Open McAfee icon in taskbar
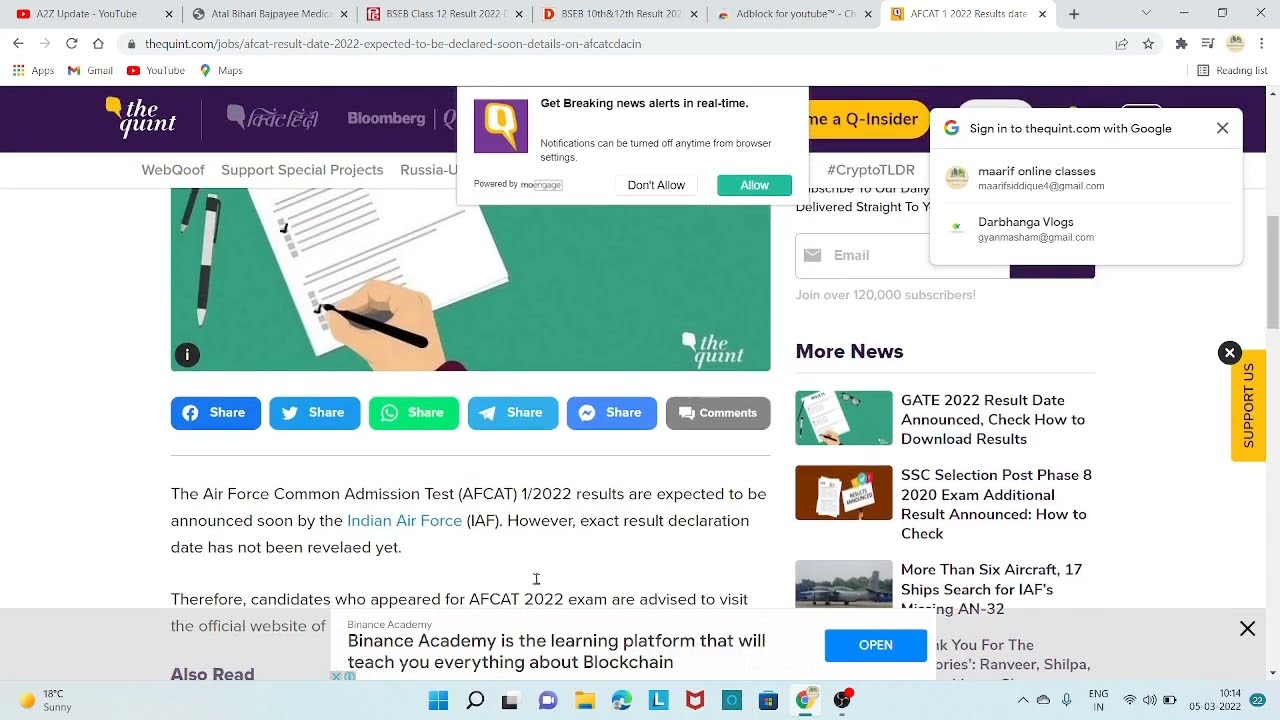The image size is (1280, 720). click(695, 701)
